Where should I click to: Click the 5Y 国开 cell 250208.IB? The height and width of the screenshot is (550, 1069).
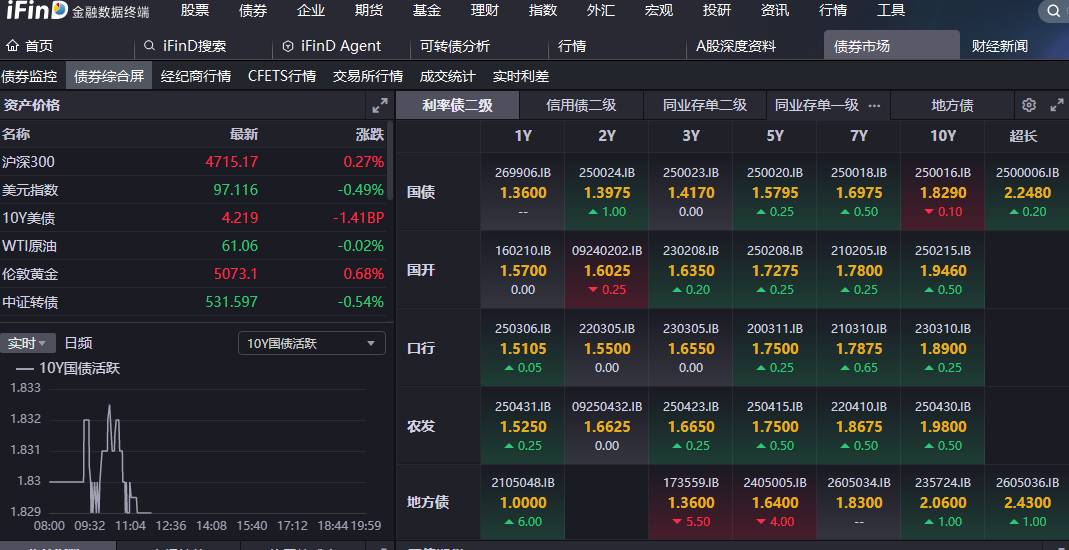(775, 270)
